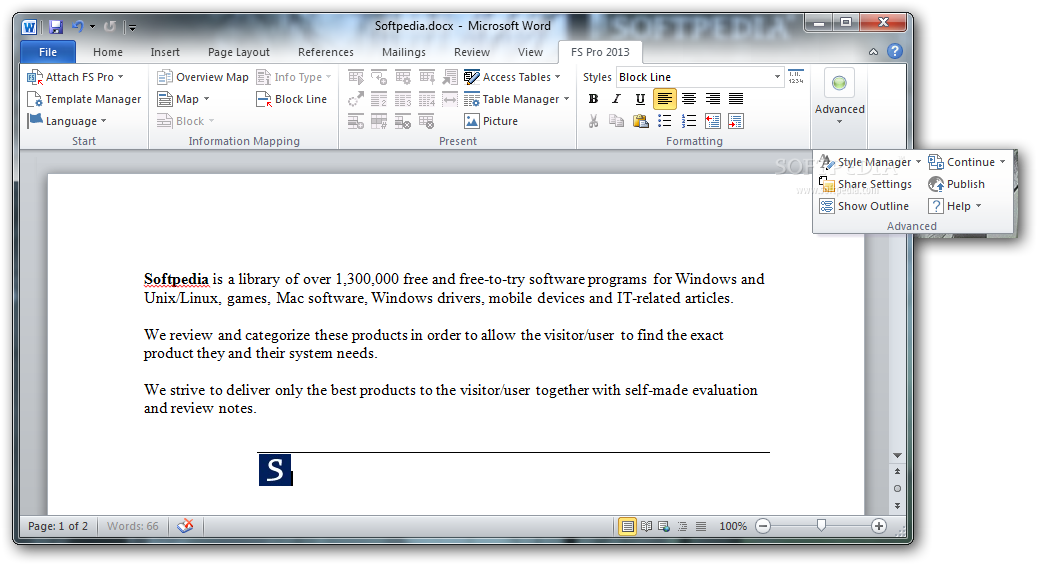This screenshot has height=565, width=1038.
Task: Insert a Block Line
Action: pos(292,99)
